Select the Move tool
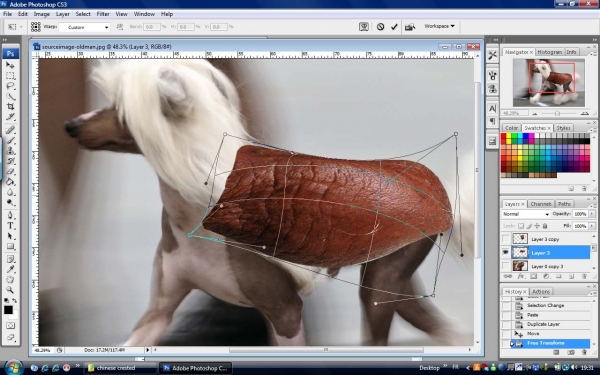This screenshot has height=375, width=600. pyautogui.click(x=10, y=65)
